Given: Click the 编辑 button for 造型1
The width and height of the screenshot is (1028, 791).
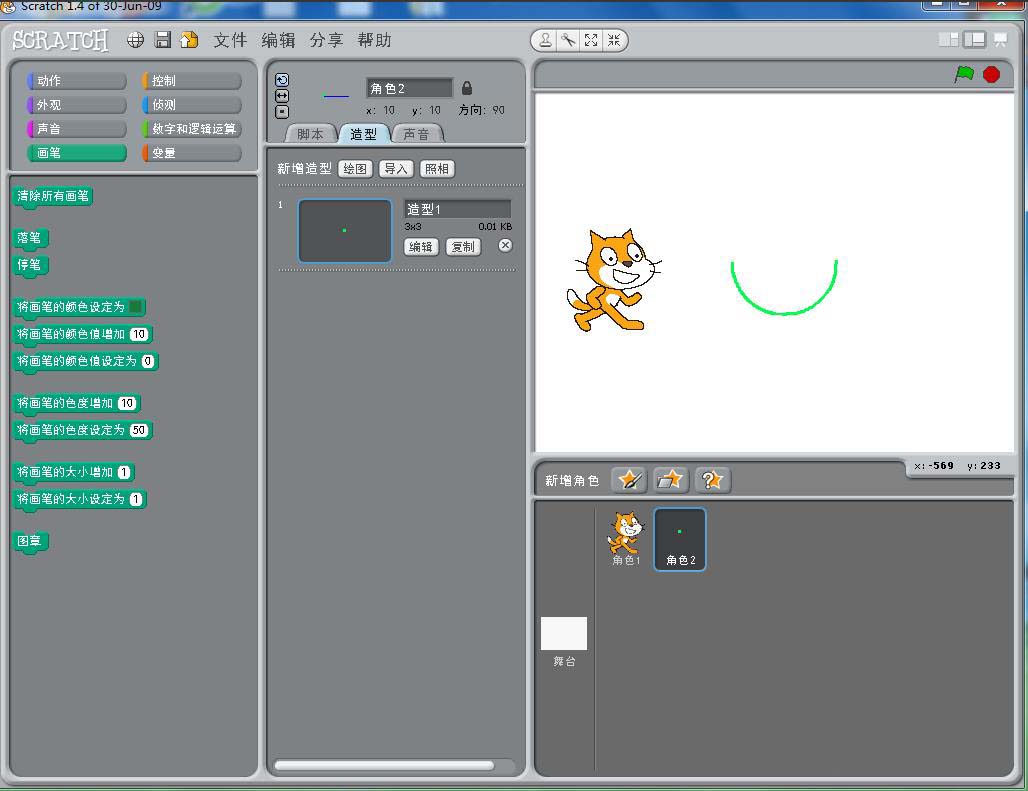Looking at the screenshot, I should click(420, 246).
